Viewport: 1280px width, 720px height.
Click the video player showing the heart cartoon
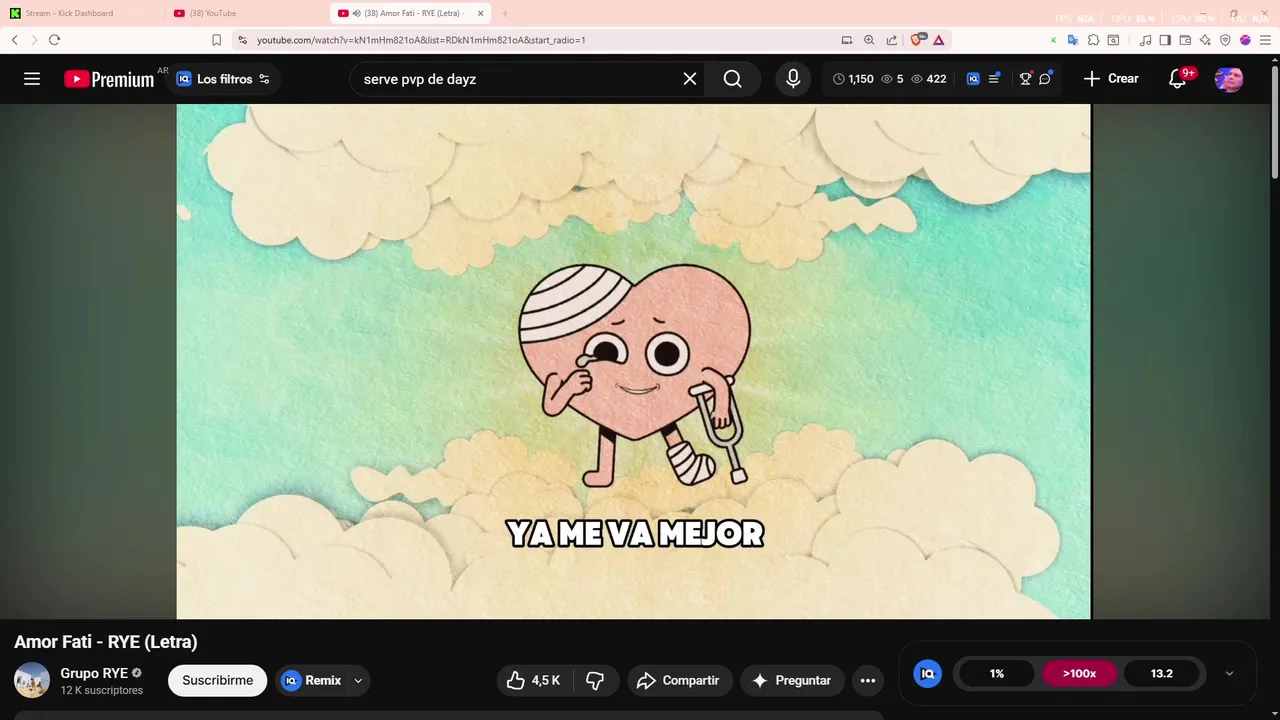point(634,361)
